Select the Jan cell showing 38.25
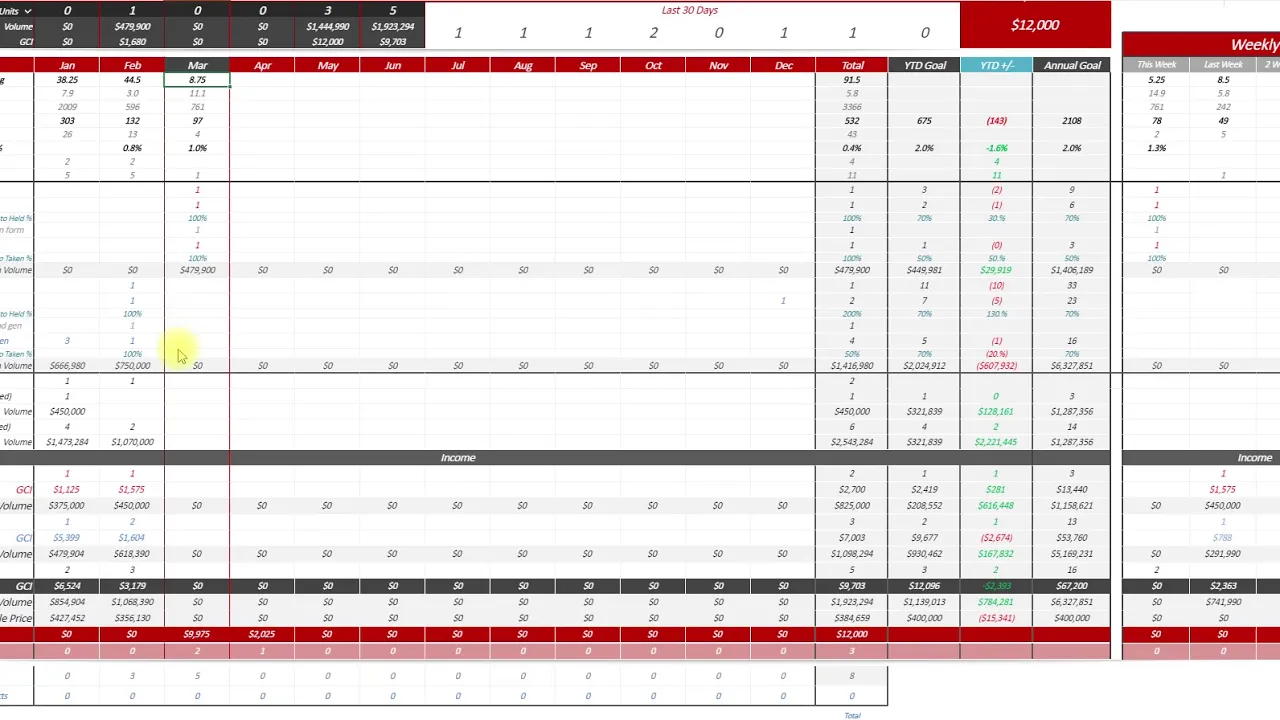 [67, 80]
